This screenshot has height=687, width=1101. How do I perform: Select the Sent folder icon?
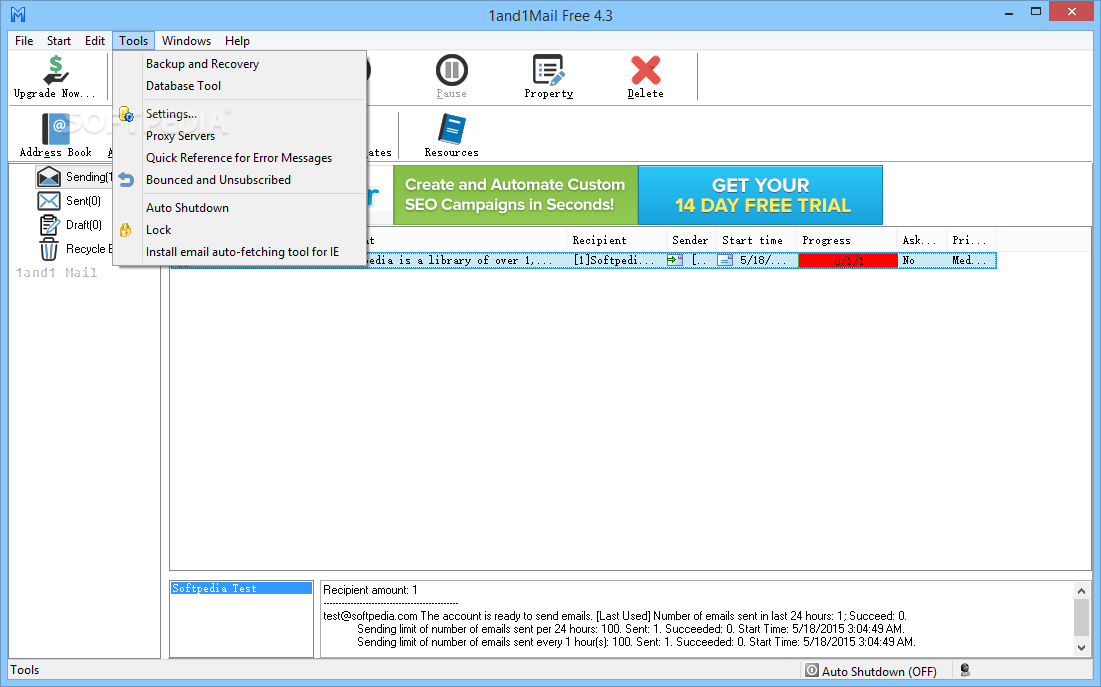click(48, 201)
